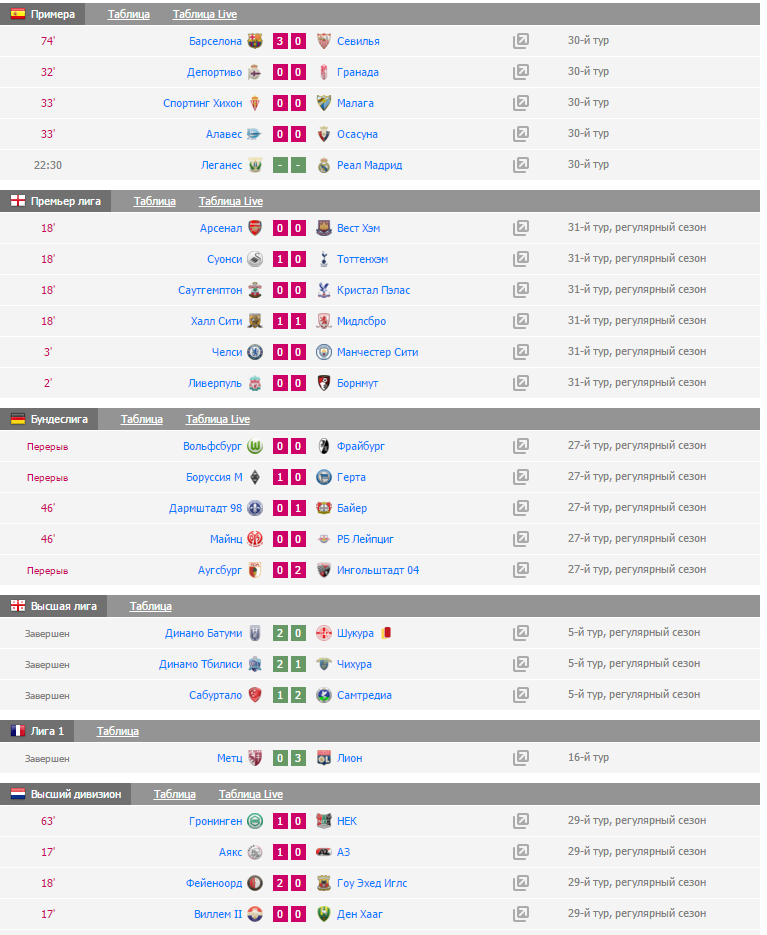The image size is (767, 935).
Task: Open the Барселона team link
Action: click(215, 41)
